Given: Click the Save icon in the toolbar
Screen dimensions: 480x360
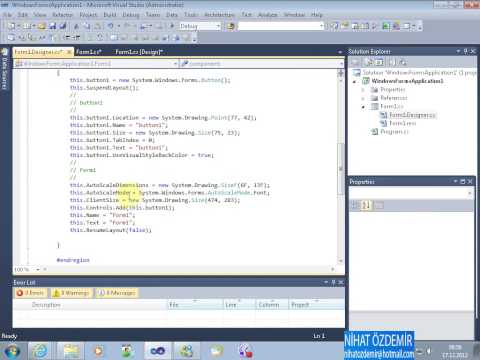Looking at the screenshot, I should [52, 26].
